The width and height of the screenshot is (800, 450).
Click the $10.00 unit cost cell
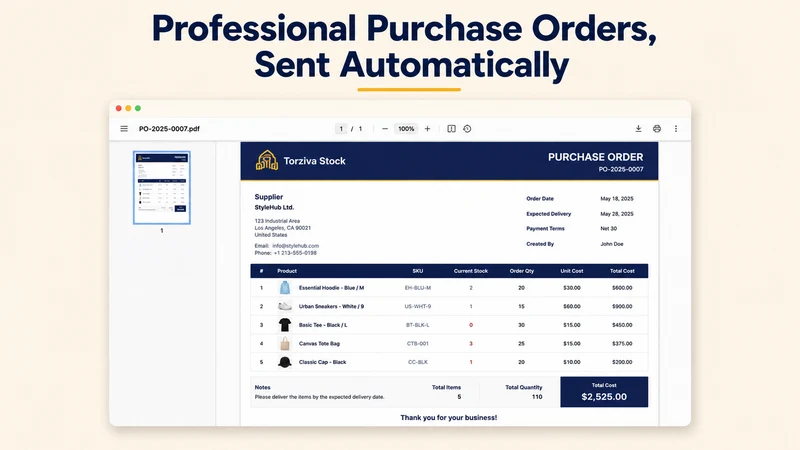[571, 362]
